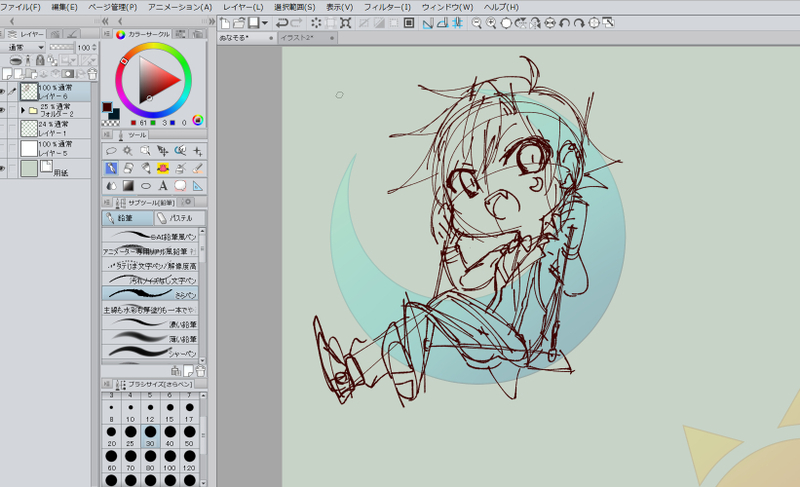Screen dimensions: 800x487
Task: Expand the フォルダー 2 folder
Action: (x=22, y=110)
